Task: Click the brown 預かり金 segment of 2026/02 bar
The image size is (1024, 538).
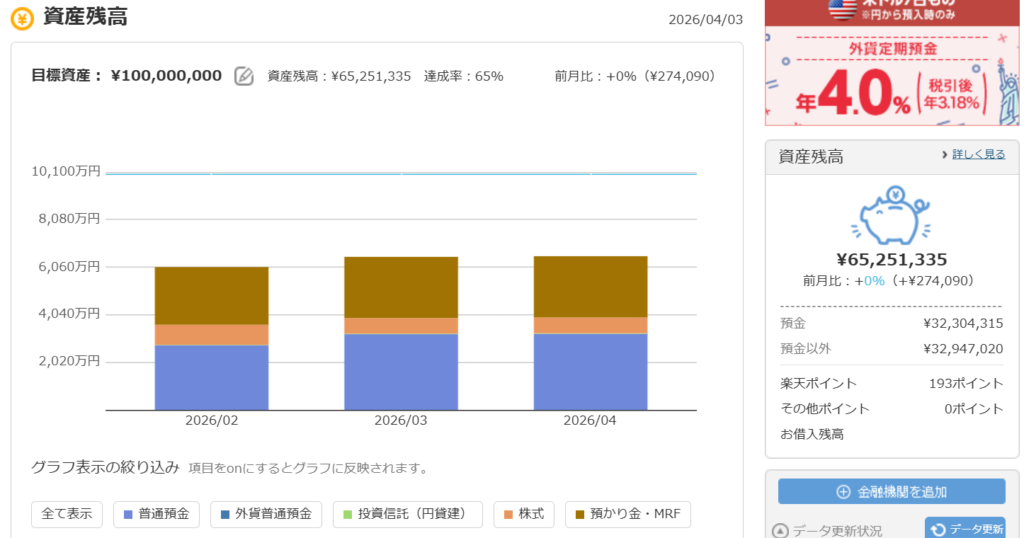Action: pos(211,295)
